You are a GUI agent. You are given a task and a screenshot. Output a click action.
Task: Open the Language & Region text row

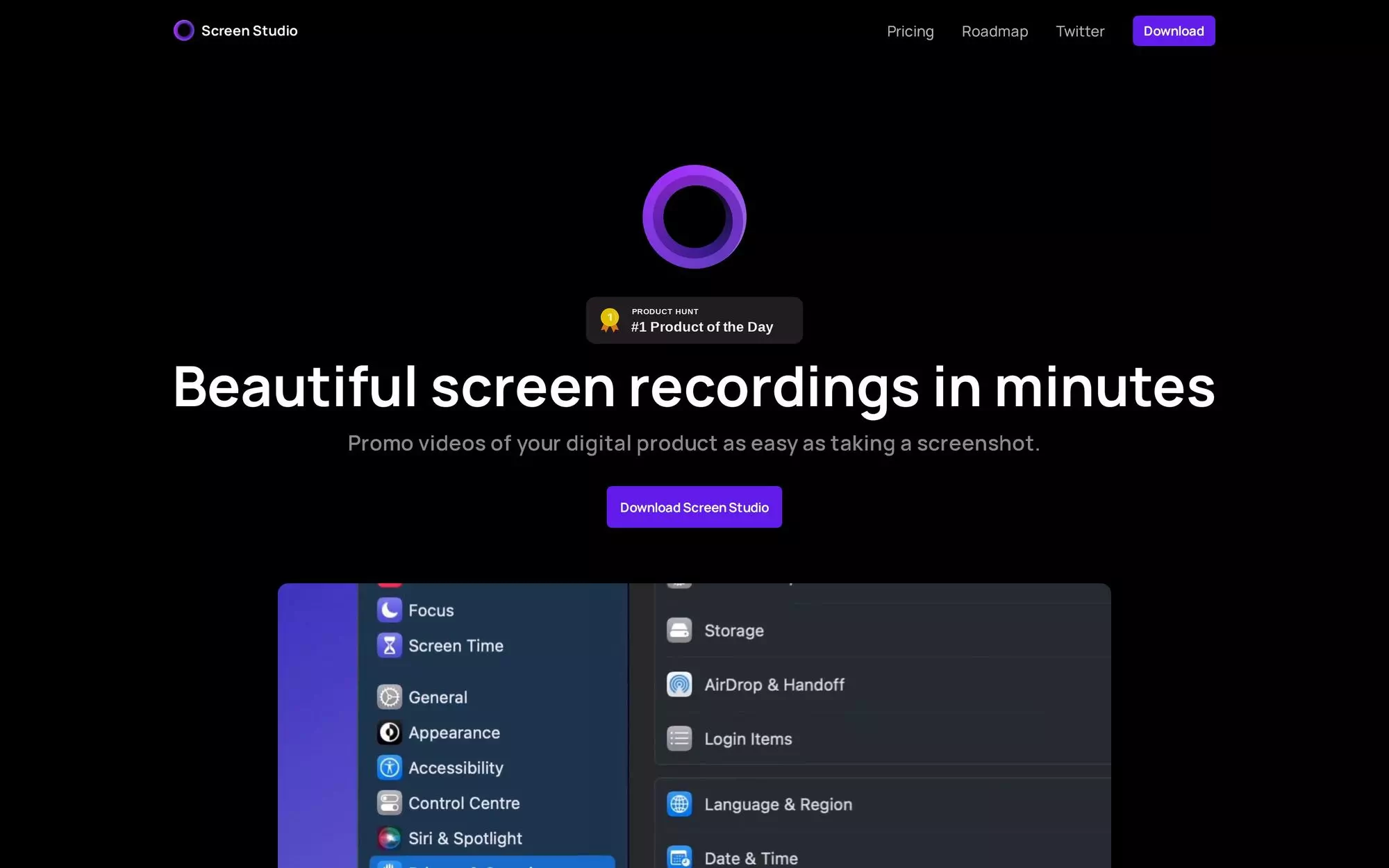pyautogui.click(x=778, y=804)
